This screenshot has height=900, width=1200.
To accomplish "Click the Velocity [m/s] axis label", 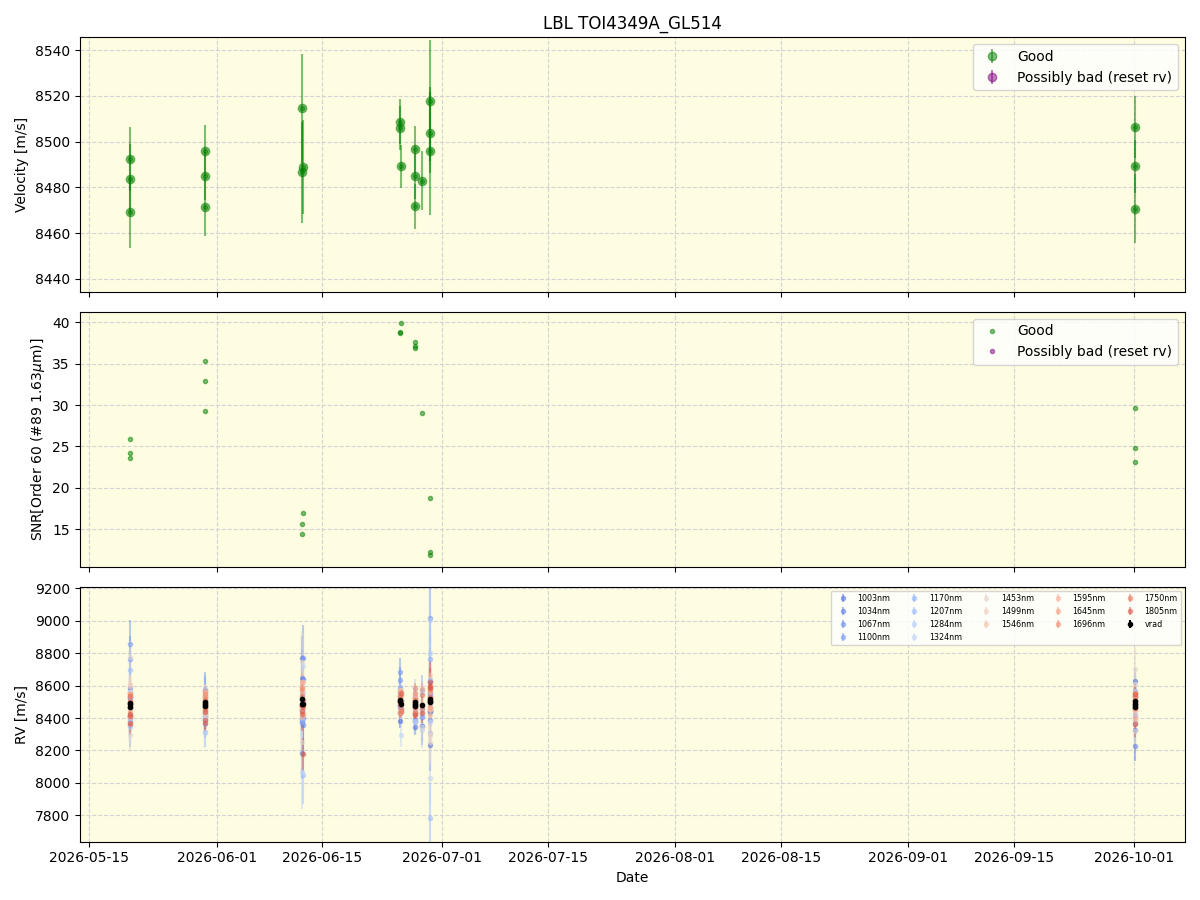I will (x=21, y=165).
